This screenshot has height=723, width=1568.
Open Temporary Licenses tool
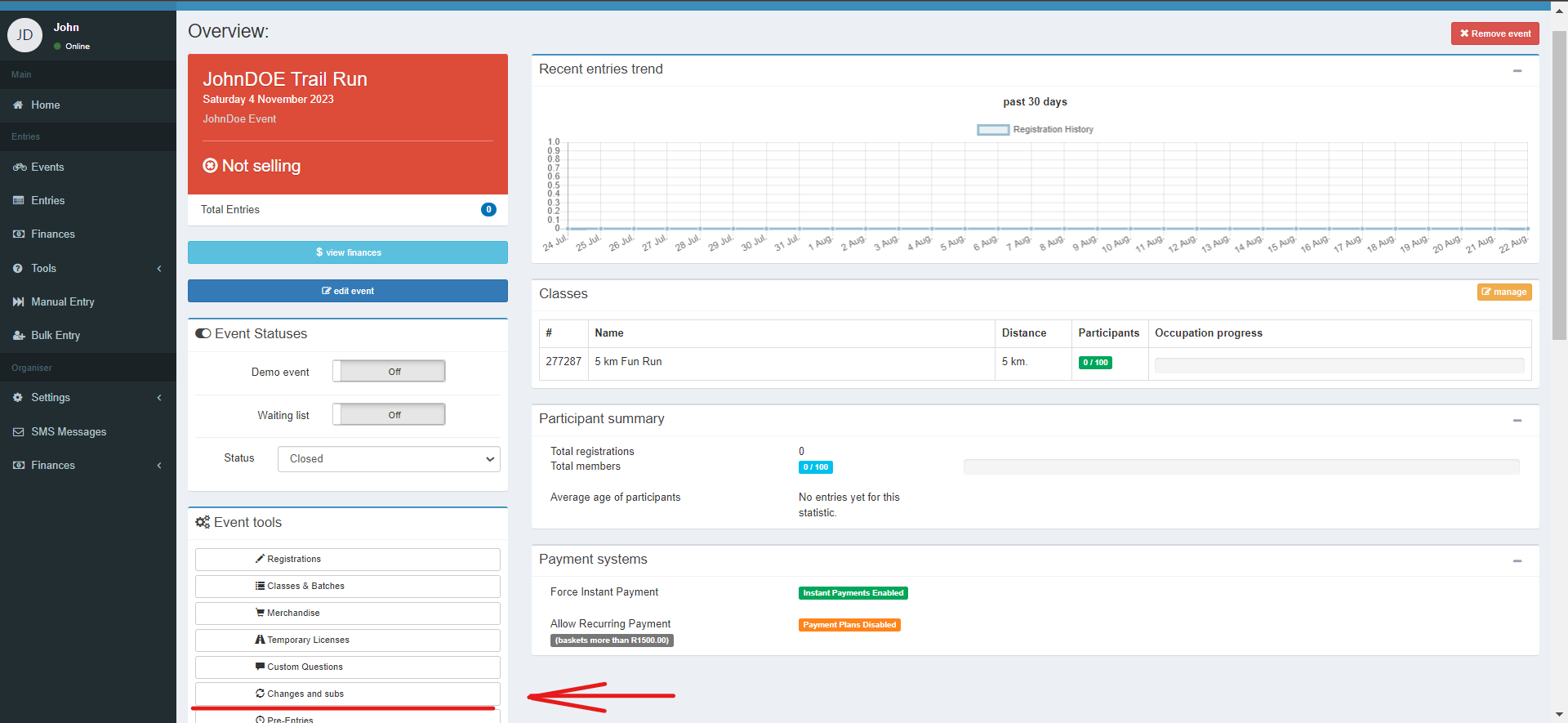tap(348, 640)
